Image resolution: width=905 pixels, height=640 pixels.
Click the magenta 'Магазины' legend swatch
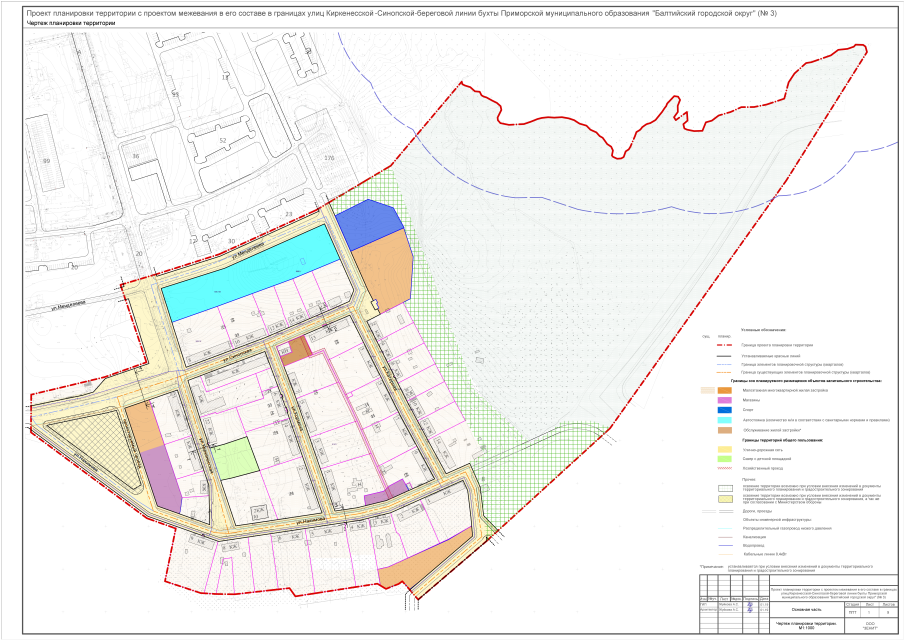coord(725,399)
